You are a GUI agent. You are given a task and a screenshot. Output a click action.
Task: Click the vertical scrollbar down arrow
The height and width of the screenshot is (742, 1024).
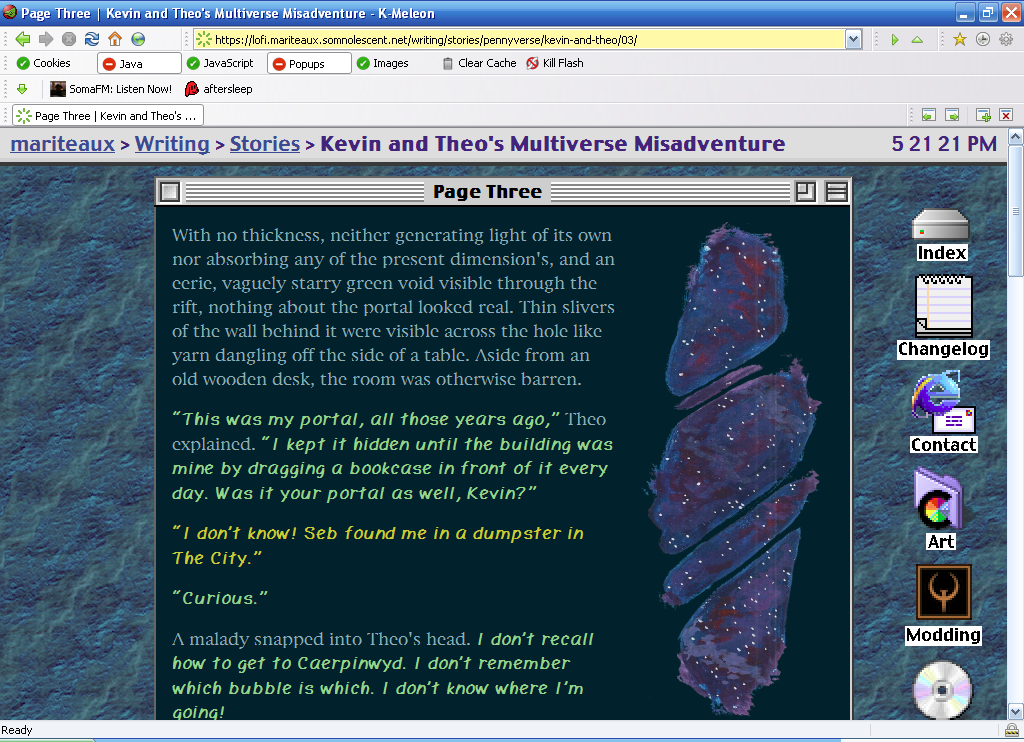click(x=1015, y=711)
